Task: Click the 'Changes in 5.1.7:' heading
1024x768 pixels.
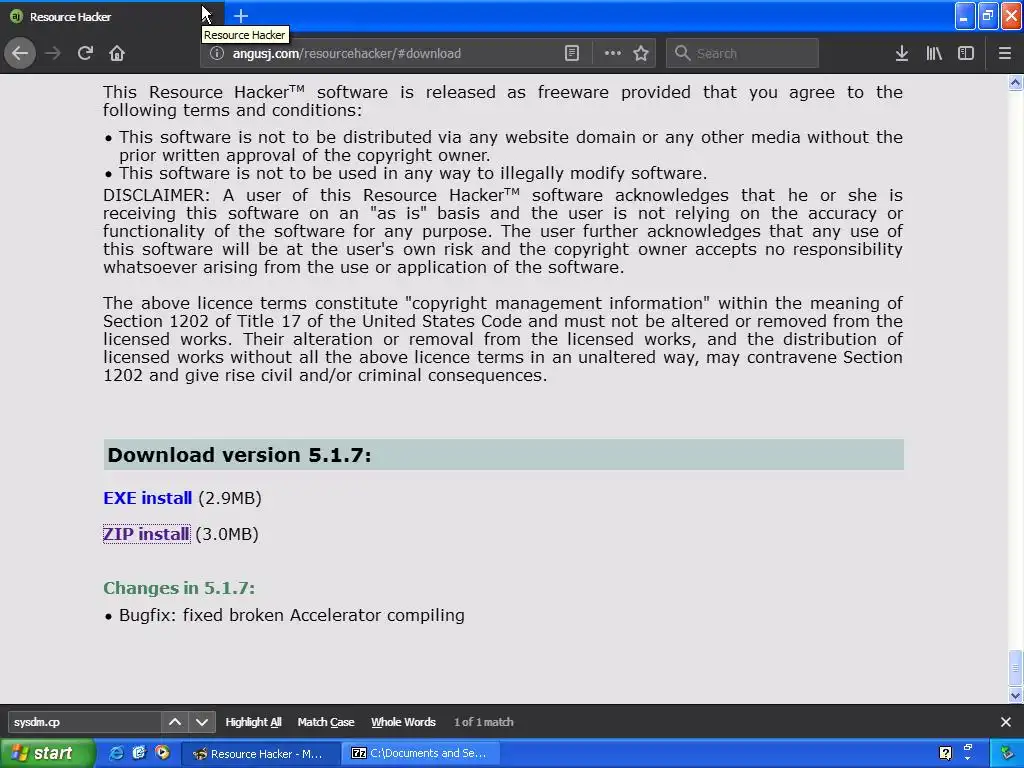Action: [179, 588]
